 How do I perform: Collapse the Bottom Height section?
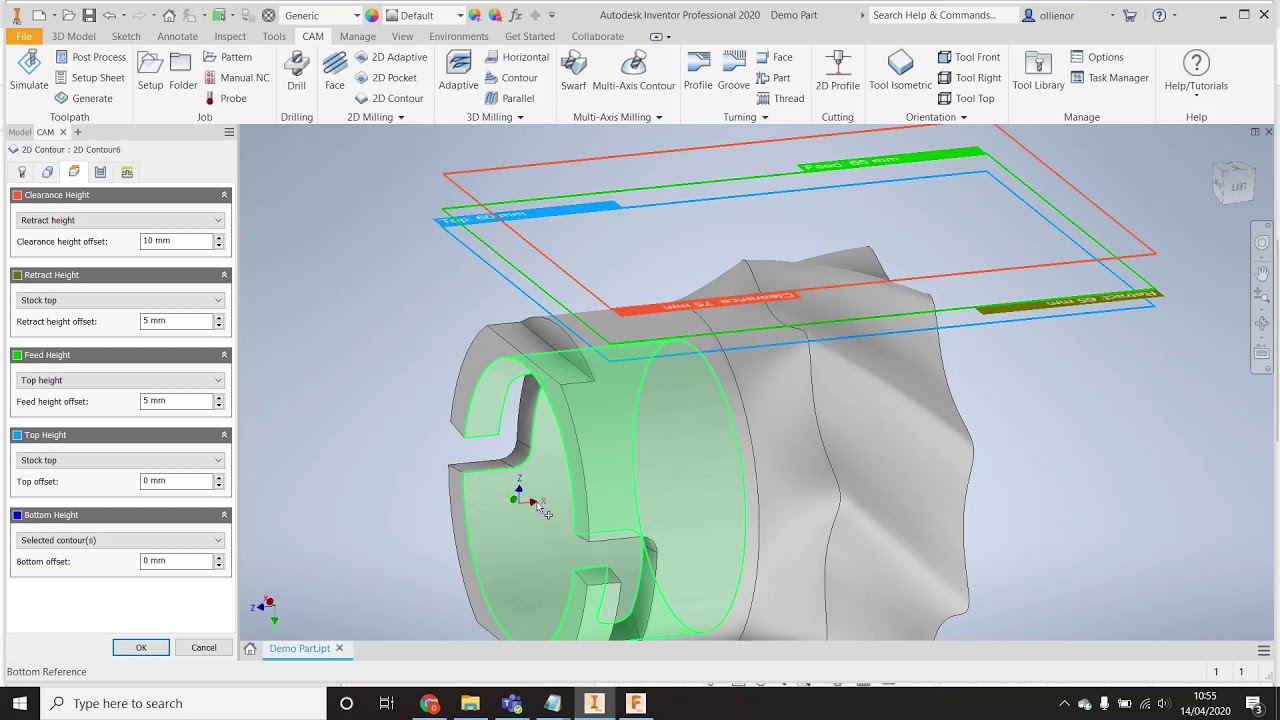coord(224,515)
